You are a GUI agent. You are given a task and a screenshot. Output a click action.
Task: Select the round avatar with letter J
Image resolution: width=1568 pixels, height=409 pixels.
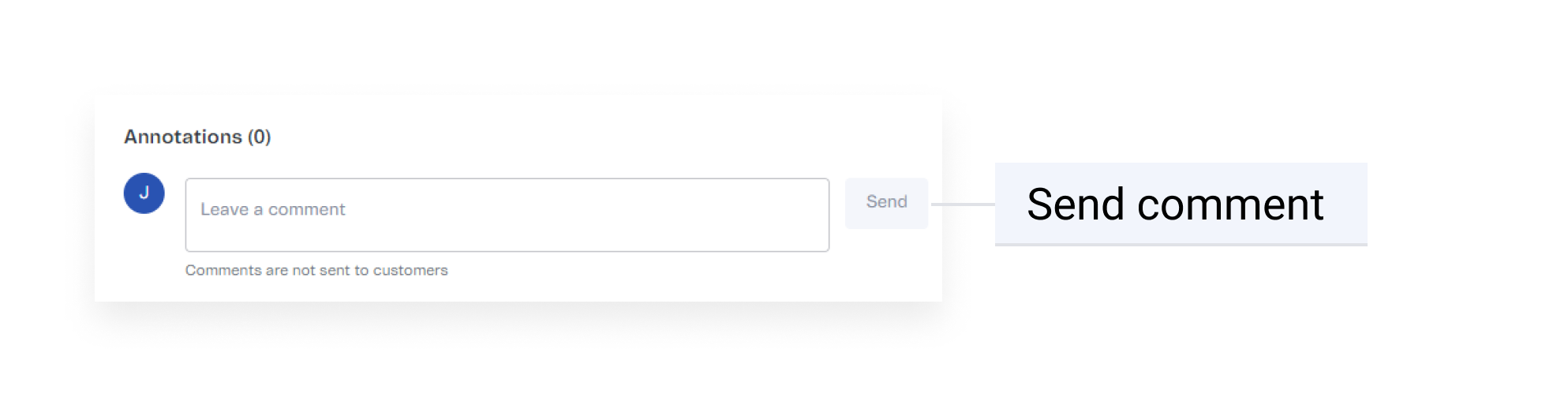pyautogui.click(x=144, y=193)
